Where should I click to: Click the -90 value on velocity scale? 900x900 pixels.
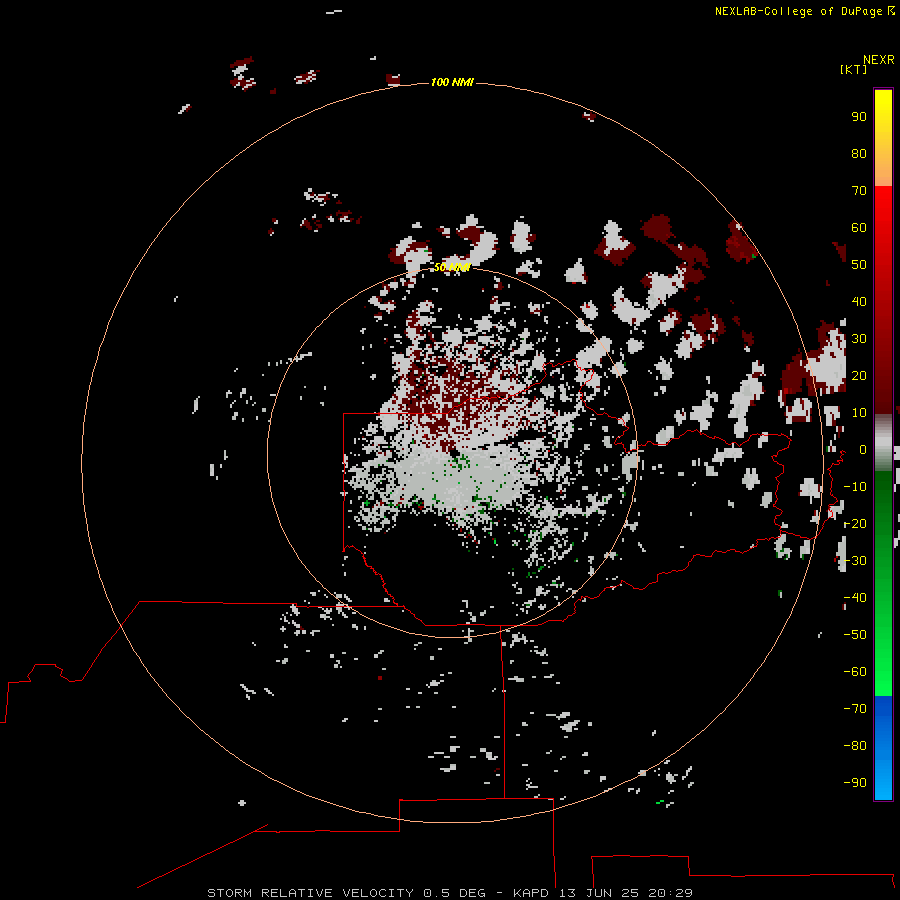tap(855, 782)
